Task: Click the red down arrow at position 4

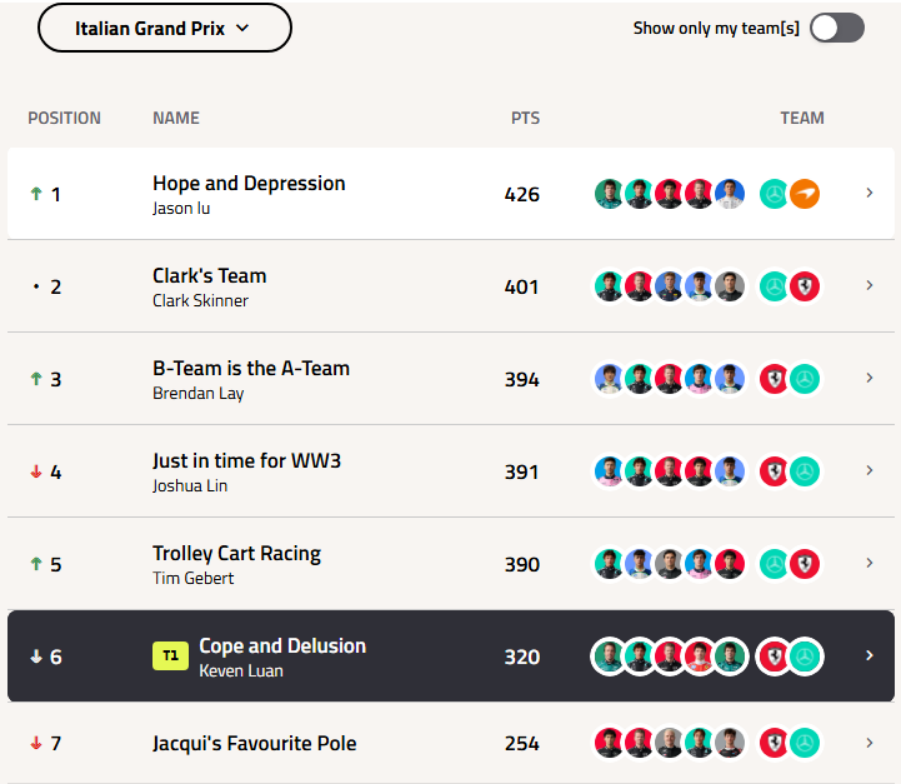Action: pyautogui.click(x=36, y=472)
